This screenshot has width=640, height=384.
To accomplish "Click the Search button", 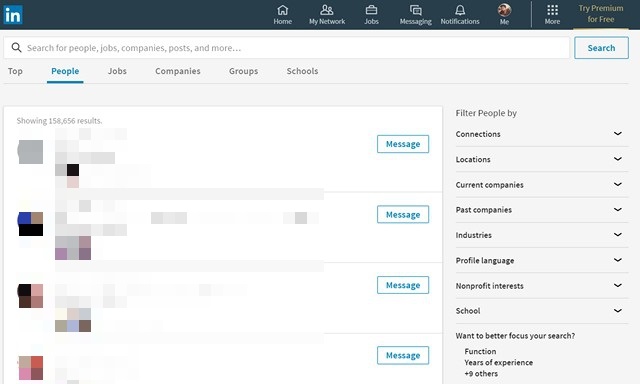I will click(601, 48).
